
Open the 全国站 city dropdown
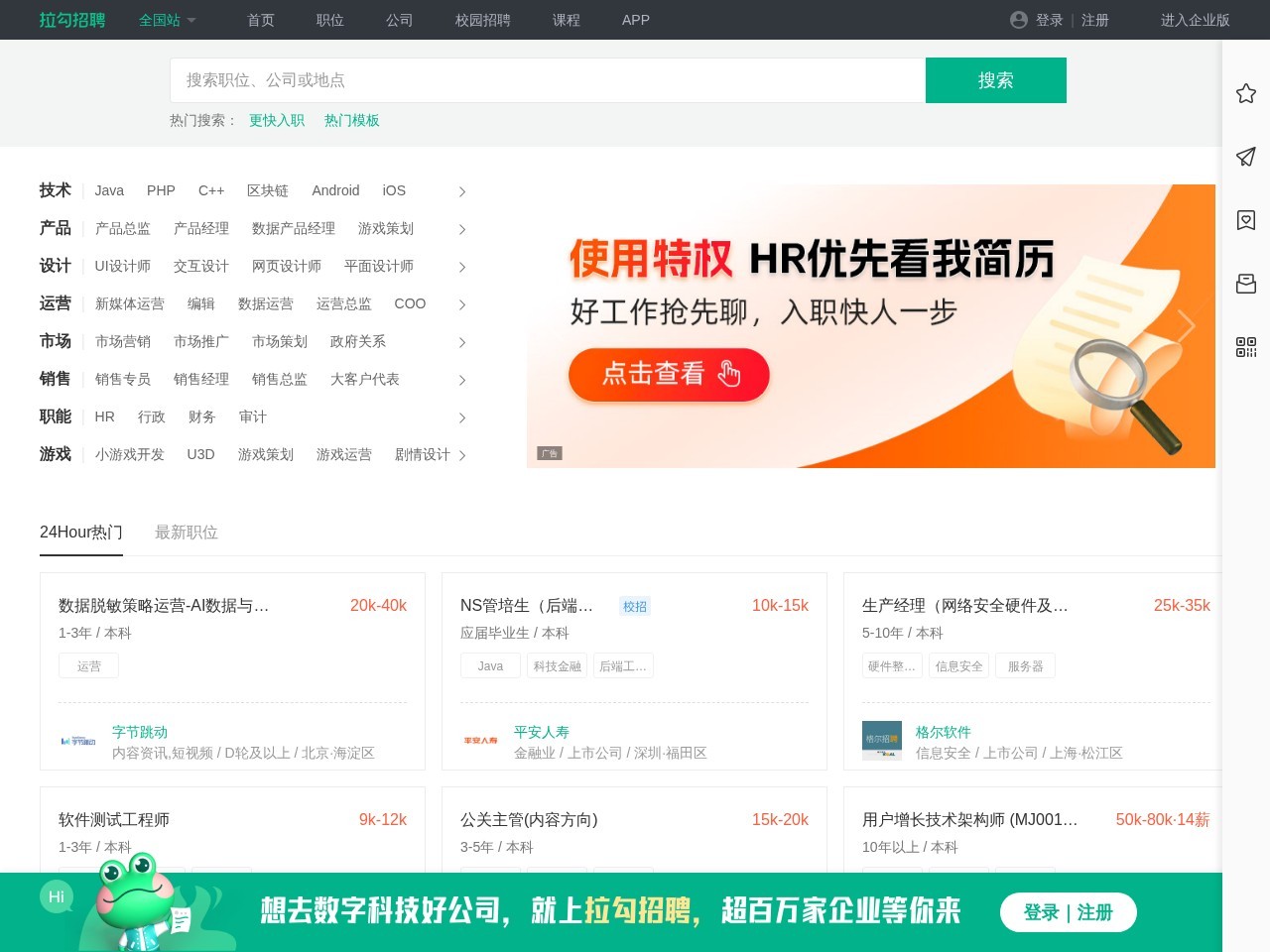(x=168, y=20)
